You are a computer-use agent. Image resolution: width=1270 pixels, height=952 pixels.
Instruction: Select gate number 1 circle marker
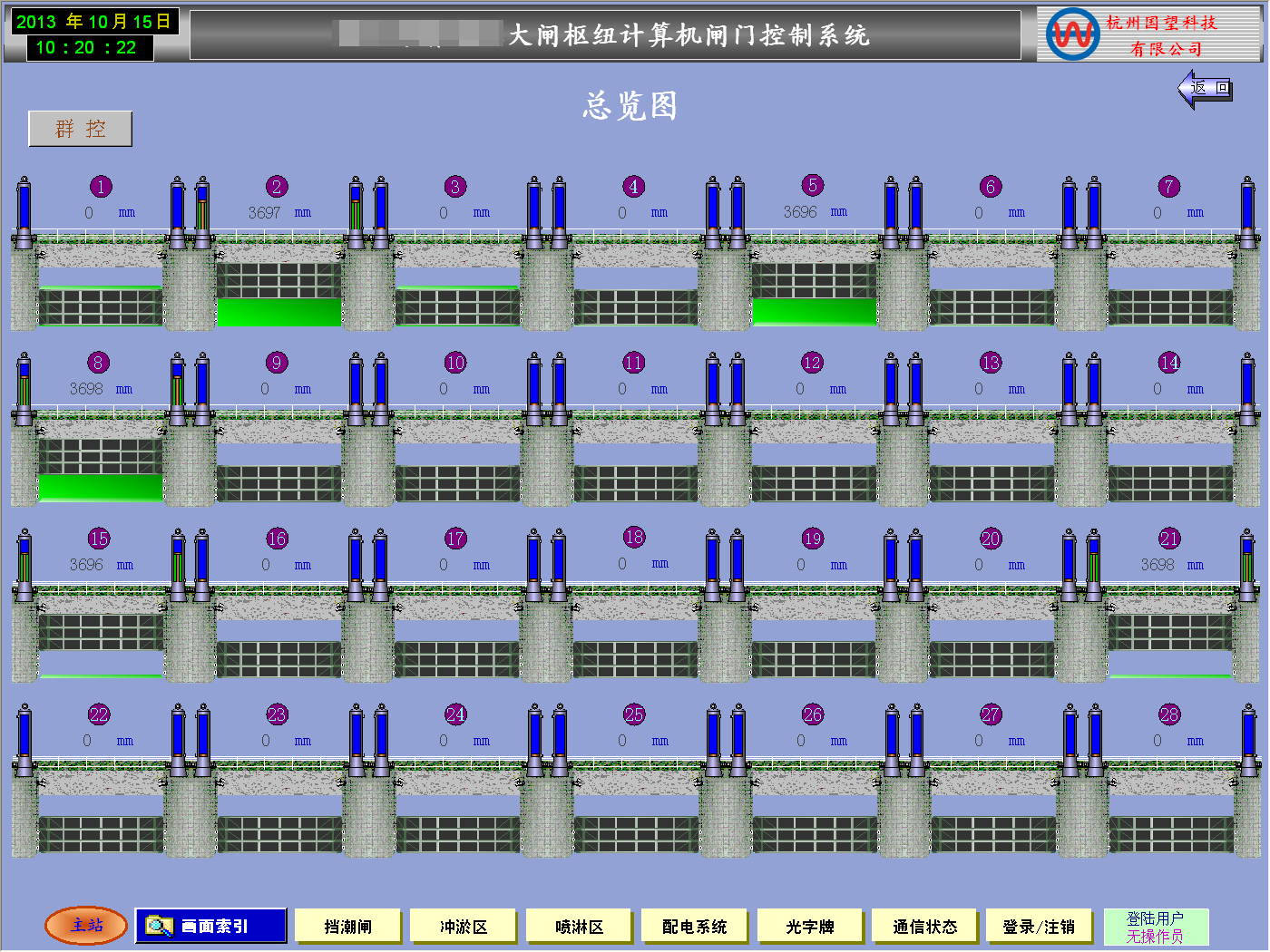pos(101,187)
